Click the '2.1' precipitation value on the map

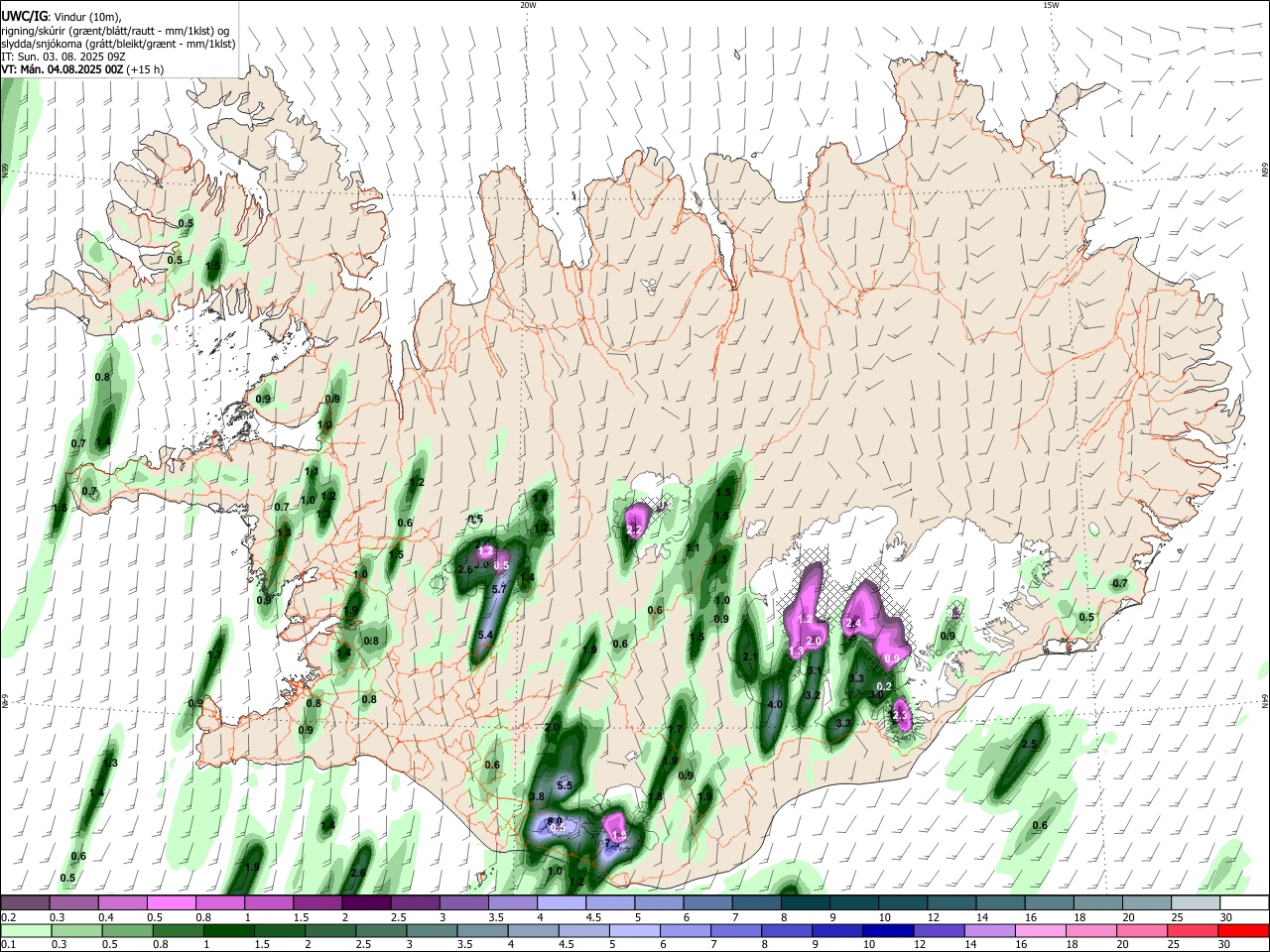(x=750, y=656)
